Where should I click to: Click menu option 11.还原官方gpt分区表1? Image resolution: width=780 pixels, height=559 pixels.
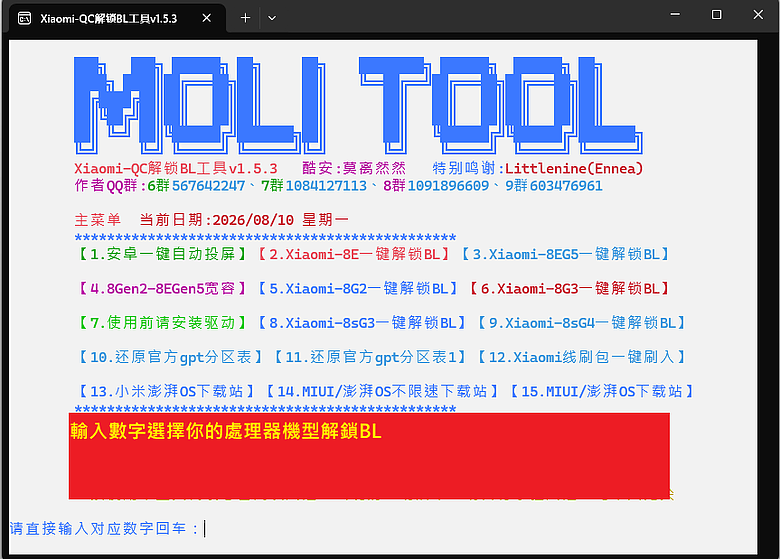(x=370, y=357)
